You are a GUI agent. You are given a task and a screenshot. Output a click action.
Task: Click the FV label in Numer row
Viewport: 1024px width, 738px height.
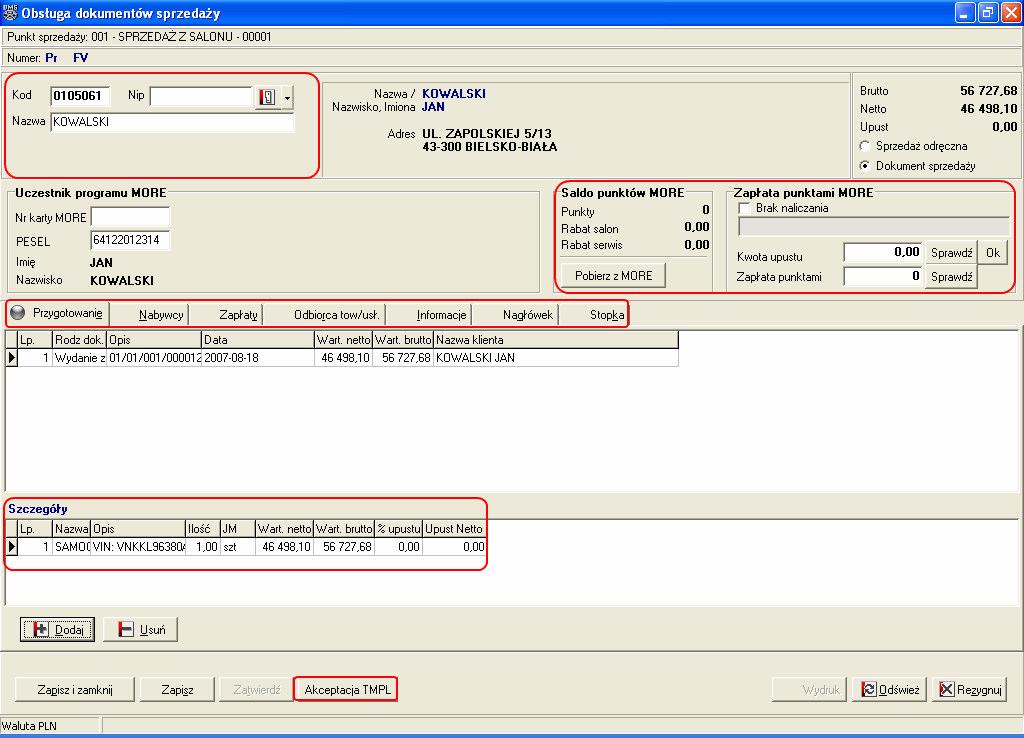(x=80, y=58)
